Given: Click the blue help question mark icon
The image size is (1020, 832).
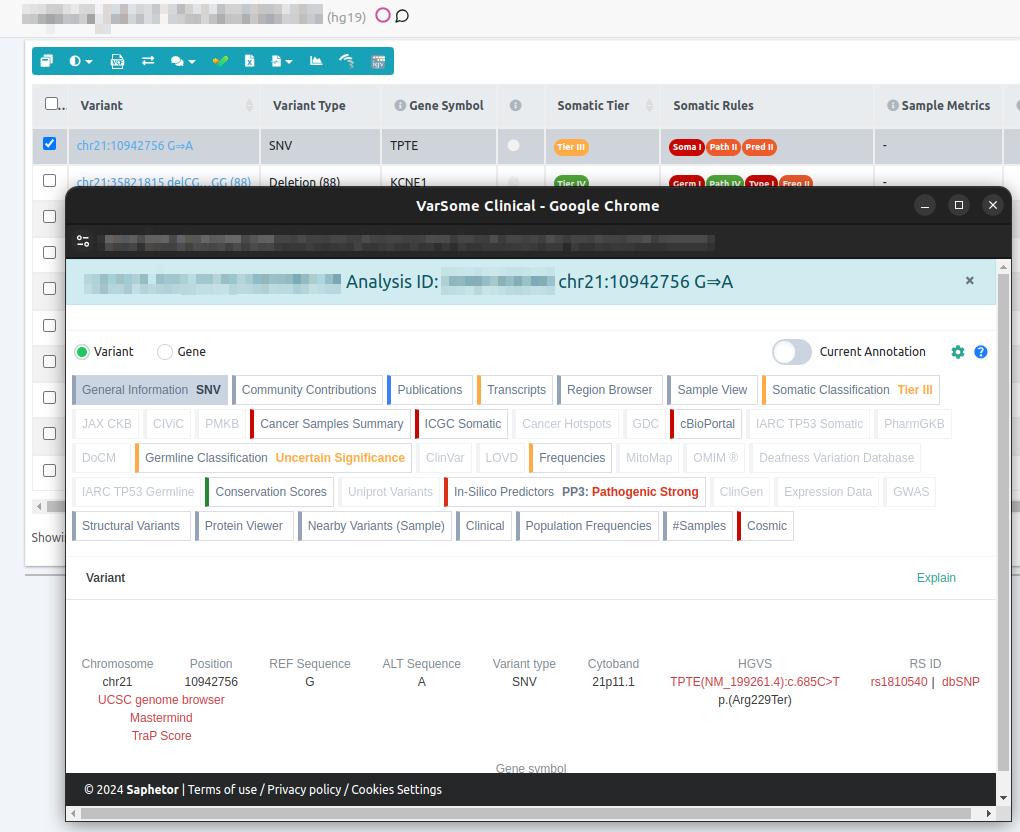Looking at the screenshot, I should pos(981,352).
